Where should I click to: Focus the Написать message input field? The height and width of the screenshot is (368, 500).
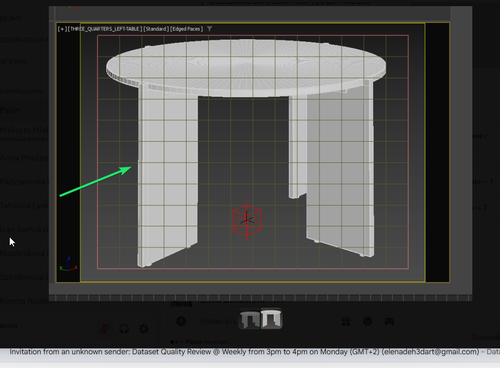coord(218,321)
